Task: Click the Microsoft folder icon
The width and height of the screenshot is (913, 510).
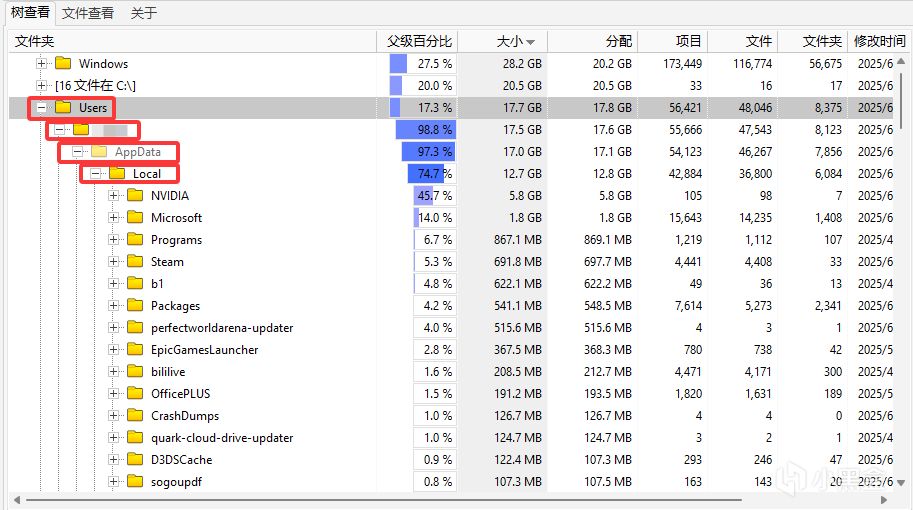Action: pos(135,217)
